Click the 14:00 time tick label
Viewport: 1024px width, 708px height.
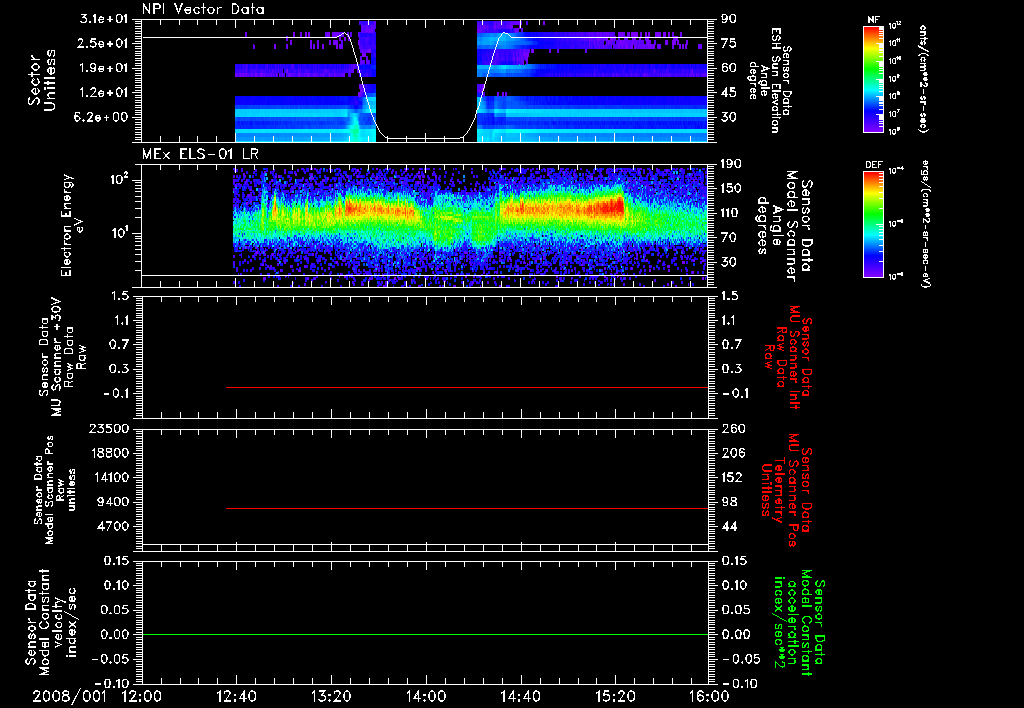pos(426,696)
